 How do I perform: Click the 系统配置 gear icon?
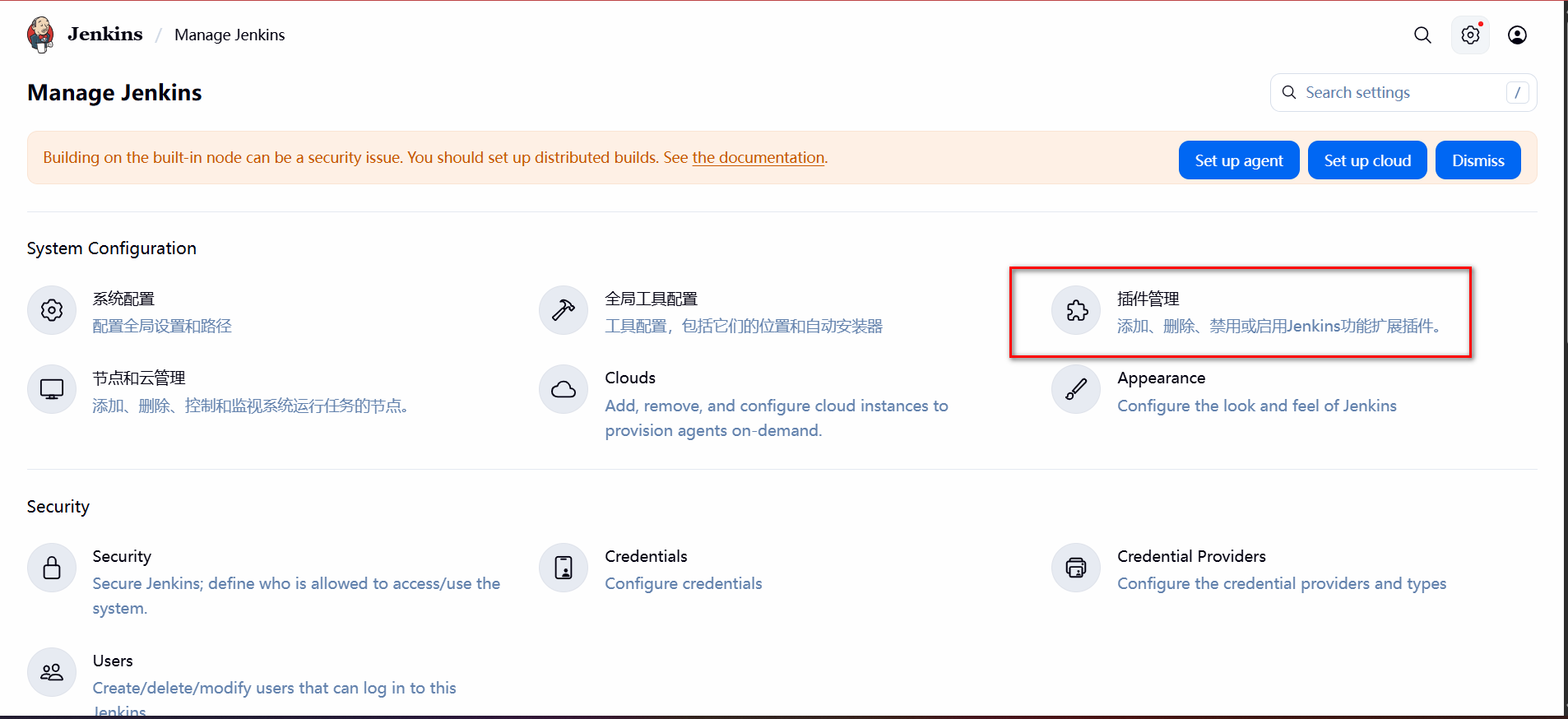52,310
